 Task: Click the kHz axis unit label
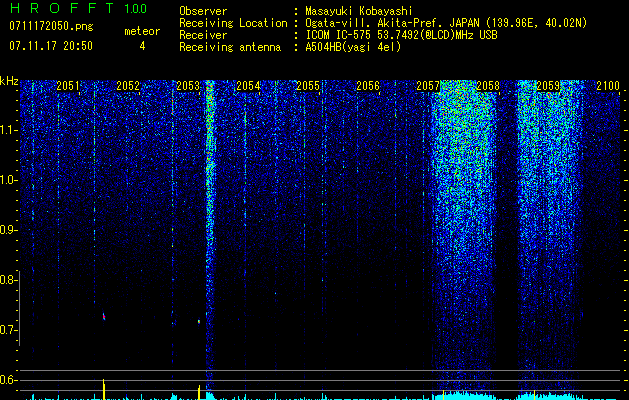pos(9,81)
